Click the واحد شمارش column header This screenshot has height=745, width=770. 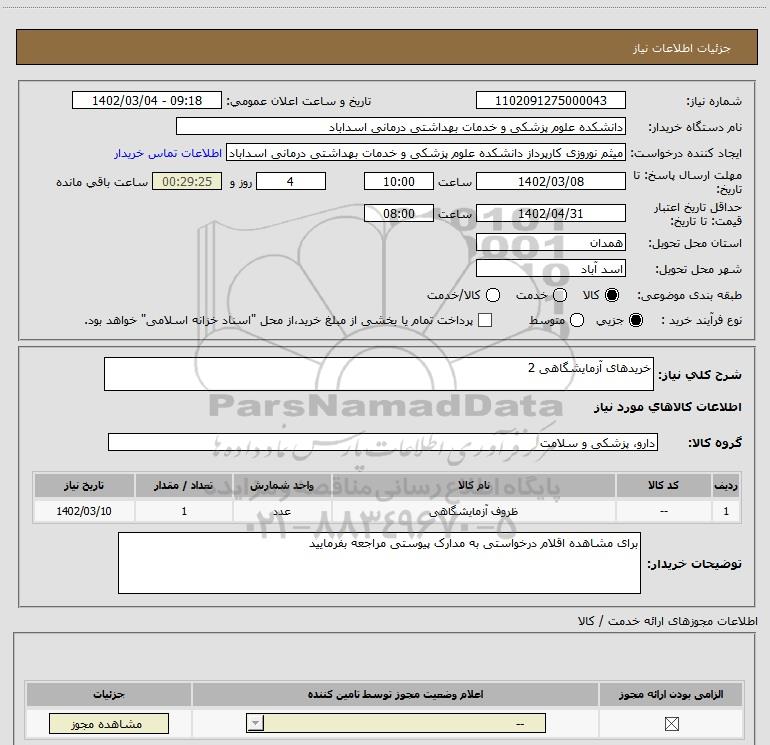pyautogui.click(x=282, y=485)
